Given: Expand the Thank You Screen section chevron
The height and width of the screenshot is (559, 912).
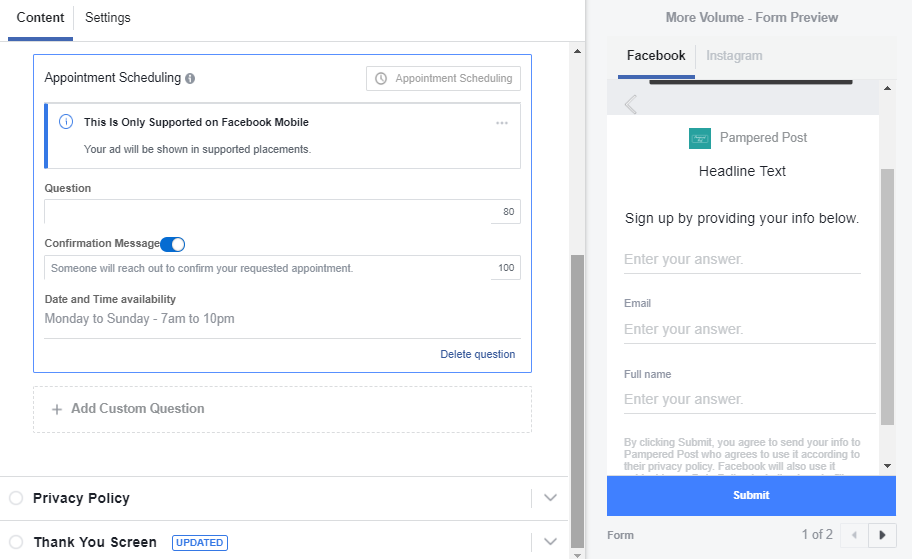Looking at the screenshot, I should (x=550, y=542).
